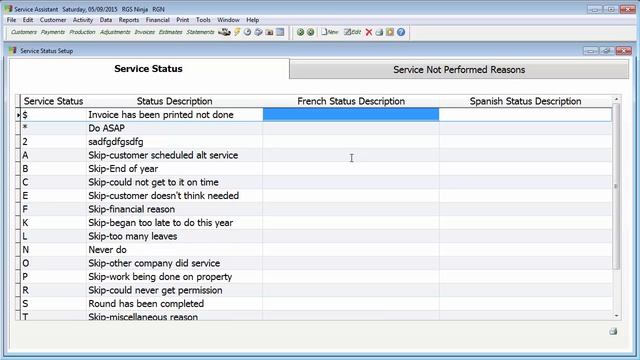
Task: Open the Production toolbar shortcut
Action: pyautogui.click(x=82, y=32)
